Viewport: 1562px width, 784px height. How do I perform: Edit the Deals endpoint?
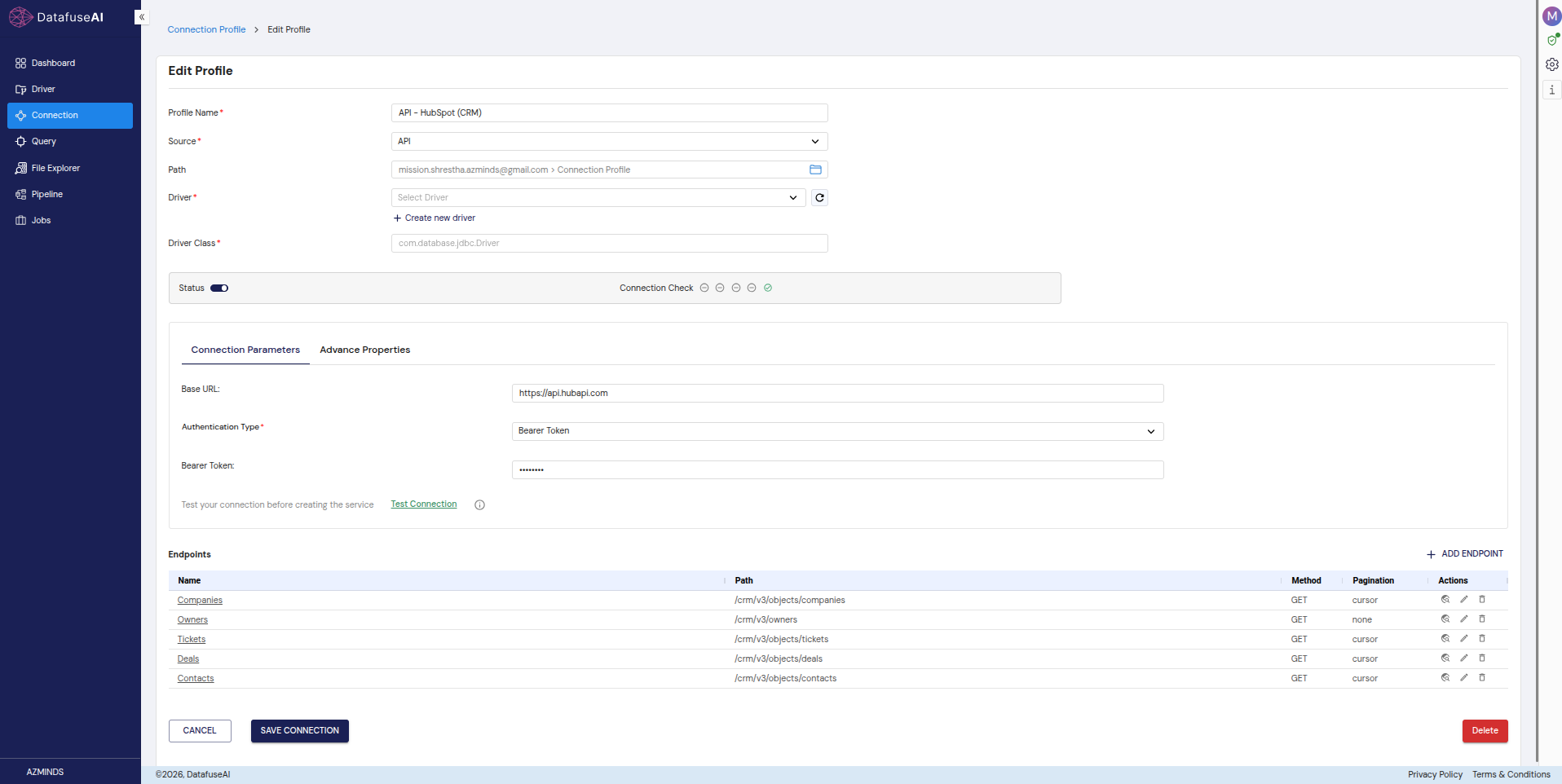pos(1464,658)
